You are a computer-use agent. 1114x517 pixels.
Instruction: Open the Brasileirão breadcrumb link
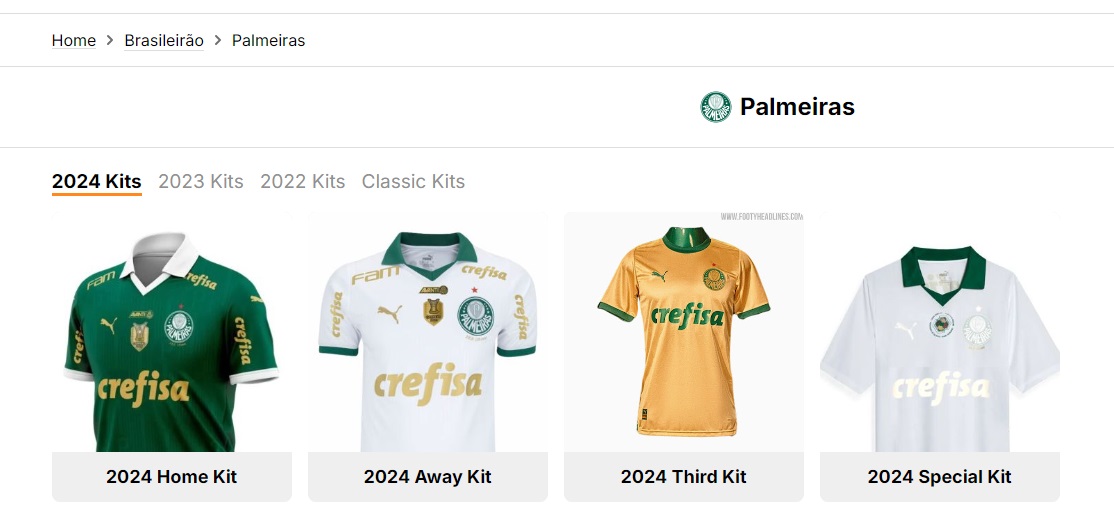[164, 41]
